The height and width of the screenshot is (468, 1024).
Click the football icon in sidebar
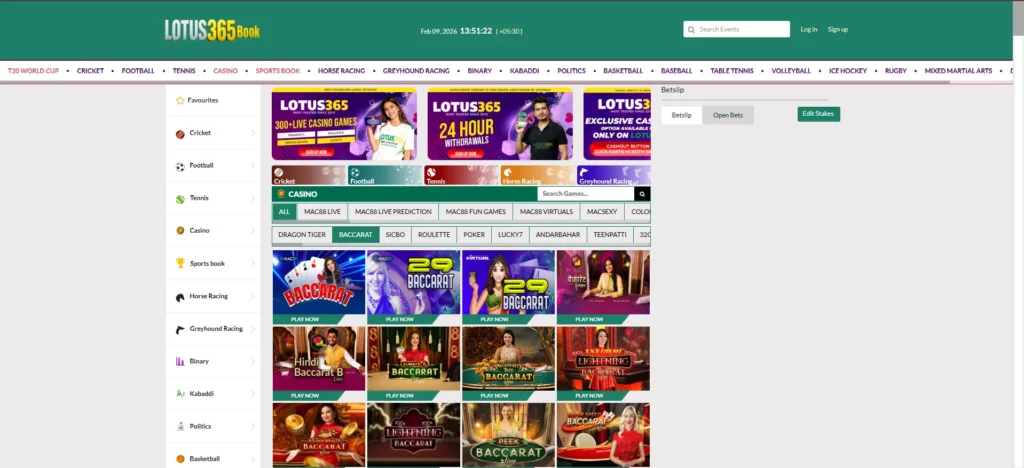pyautogui.click(x=180, y=166)
